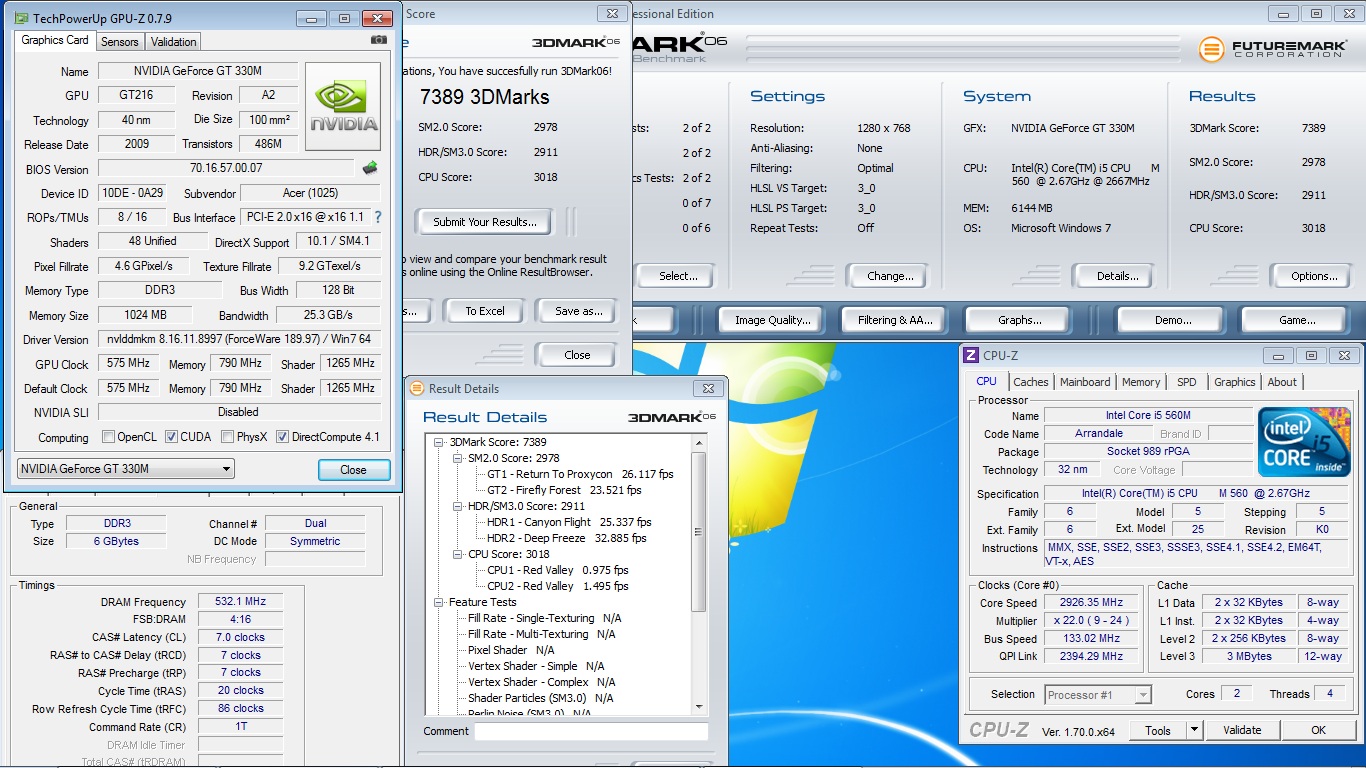Image resolution: width=1366 pixels, height=768 pixels.
Task: Click the BIOS Version value 70.16.57.00.07
Action: 226,168
